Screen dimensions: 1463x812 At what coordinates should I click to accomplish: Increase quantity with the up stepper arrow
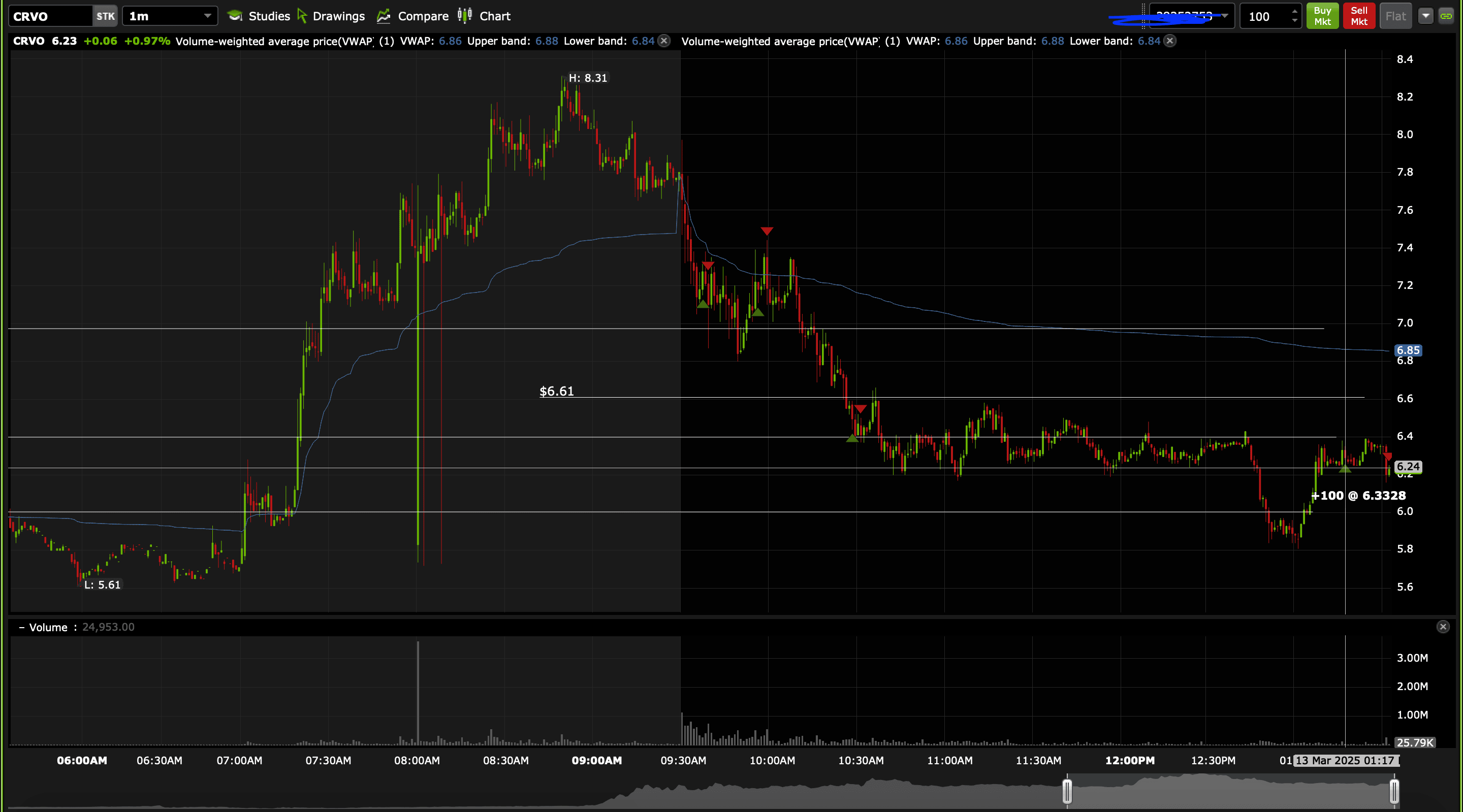coord(1294,11)
